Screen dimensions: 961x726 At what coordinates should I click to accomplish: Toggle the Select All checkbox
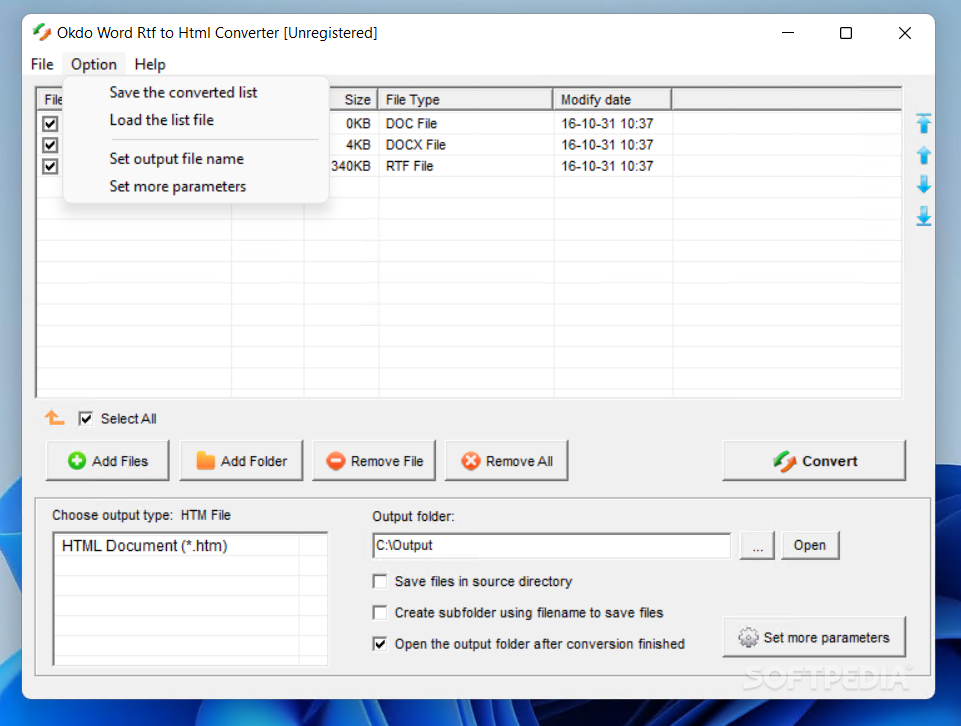86,418
